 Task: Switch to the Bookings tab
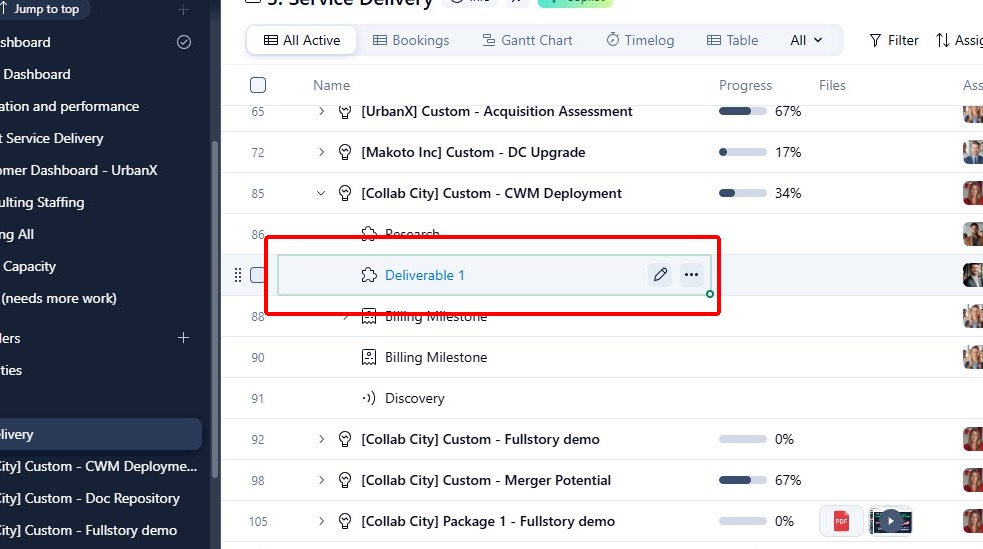tap(411, 40)
